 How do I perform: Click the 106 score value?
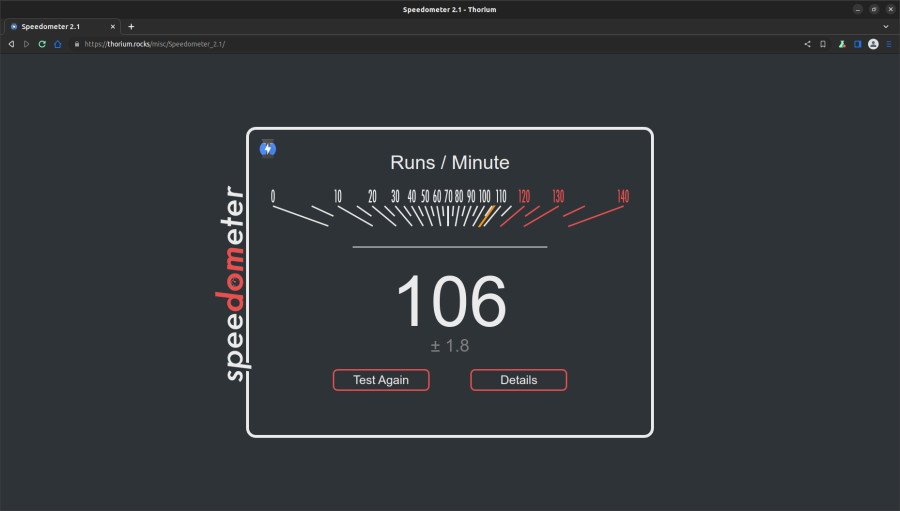pyautogui.click(x=451, y=301)
